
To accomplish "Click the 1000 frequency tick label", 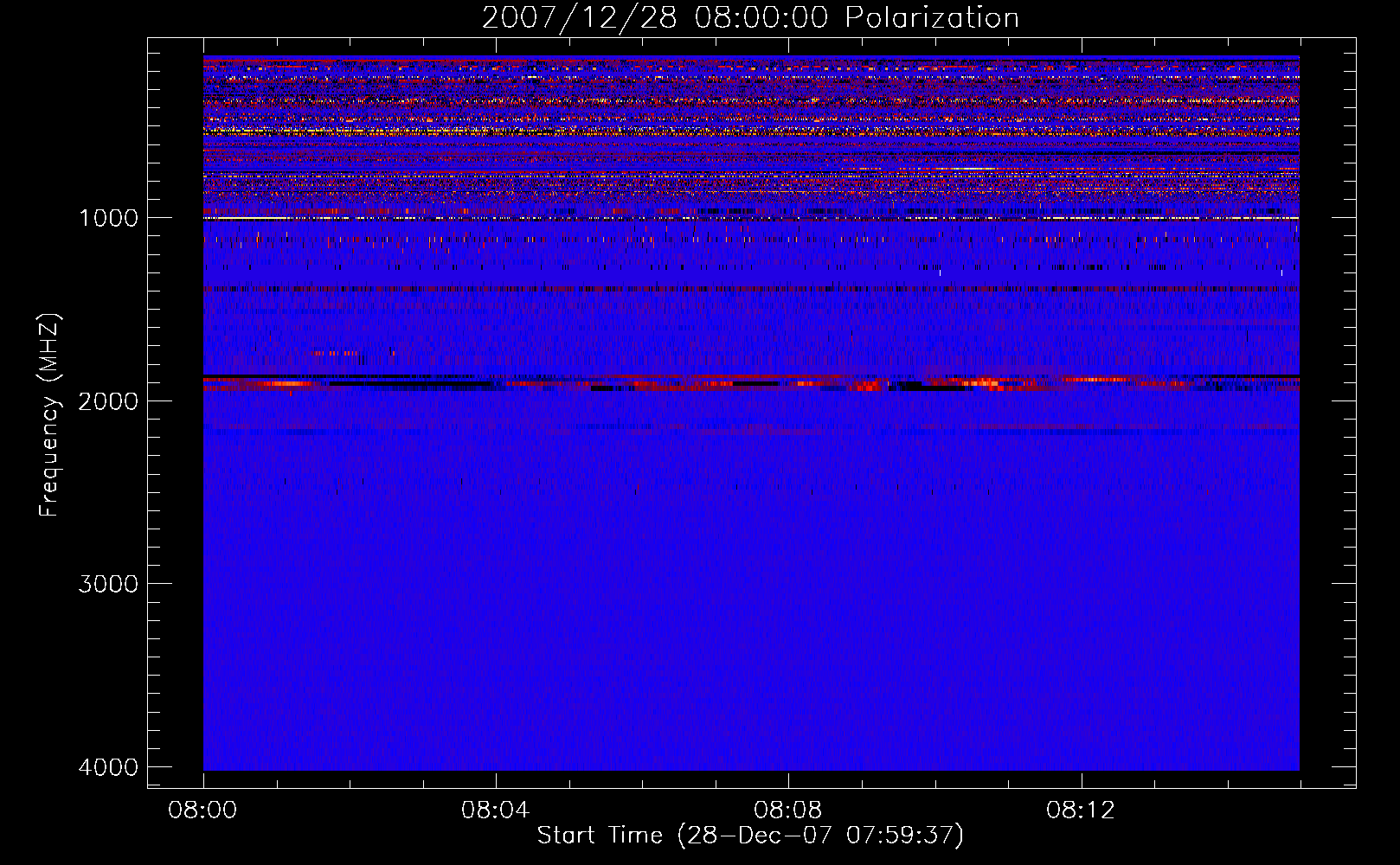I will 108,218.
